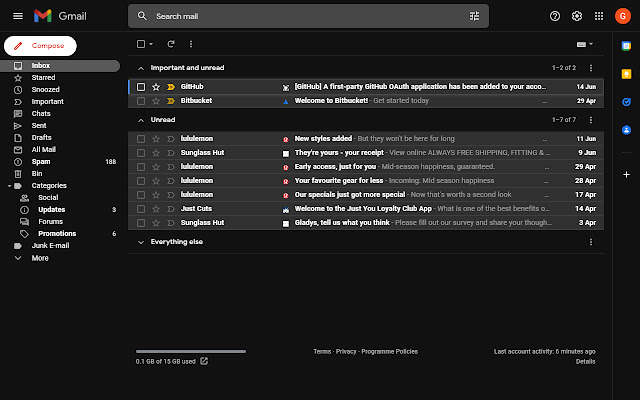Viewport: 640px width, 400px height.
Task: Click the search options filter icon
Action: tap(474, 16)
